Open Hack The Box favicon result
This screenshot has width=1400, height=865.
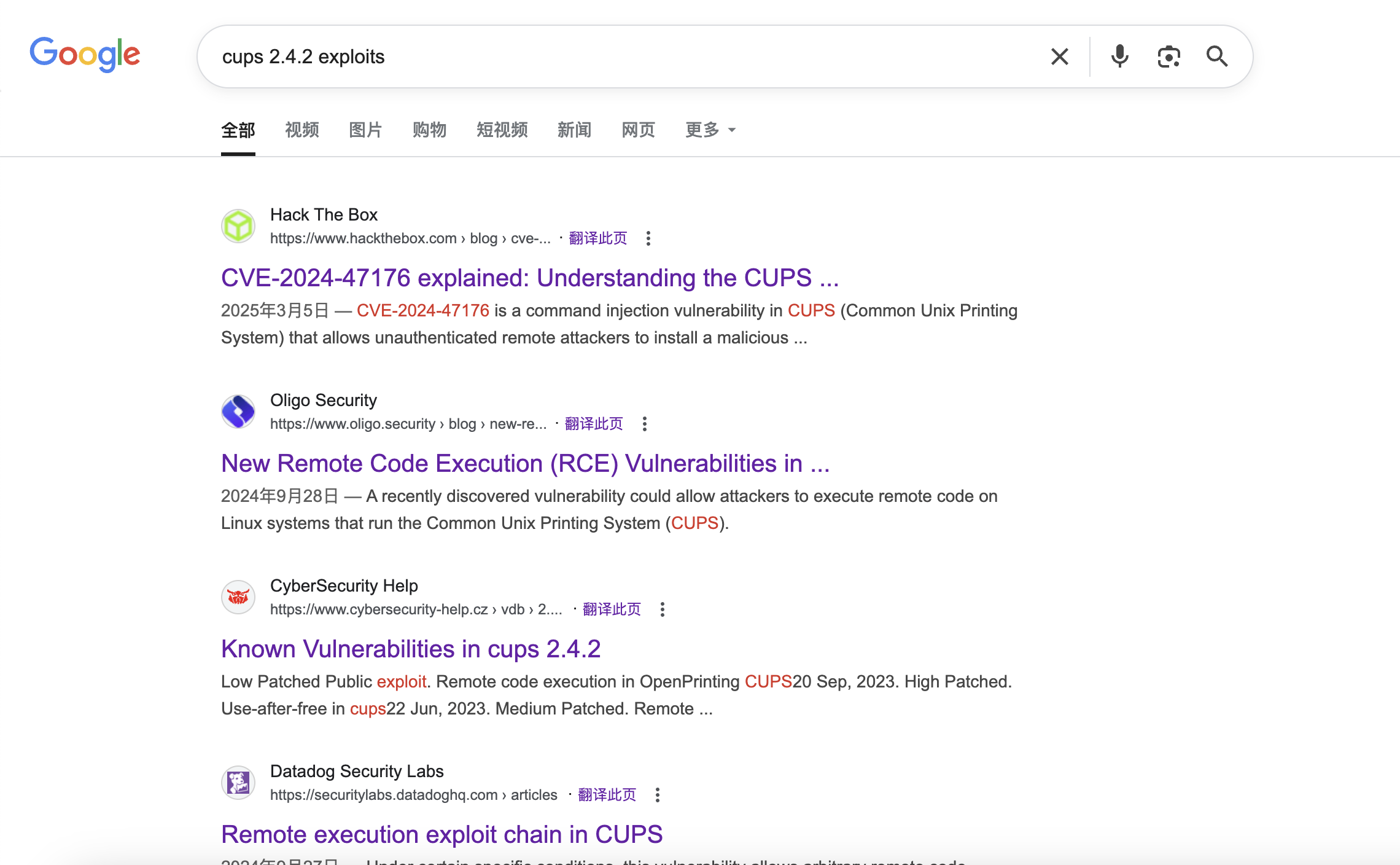[238, 226]
